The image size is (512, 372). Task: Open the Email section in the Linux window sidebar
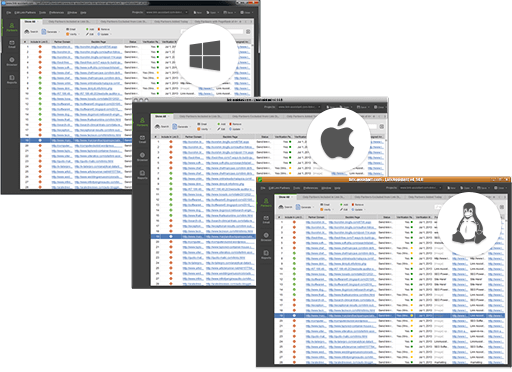266,219
